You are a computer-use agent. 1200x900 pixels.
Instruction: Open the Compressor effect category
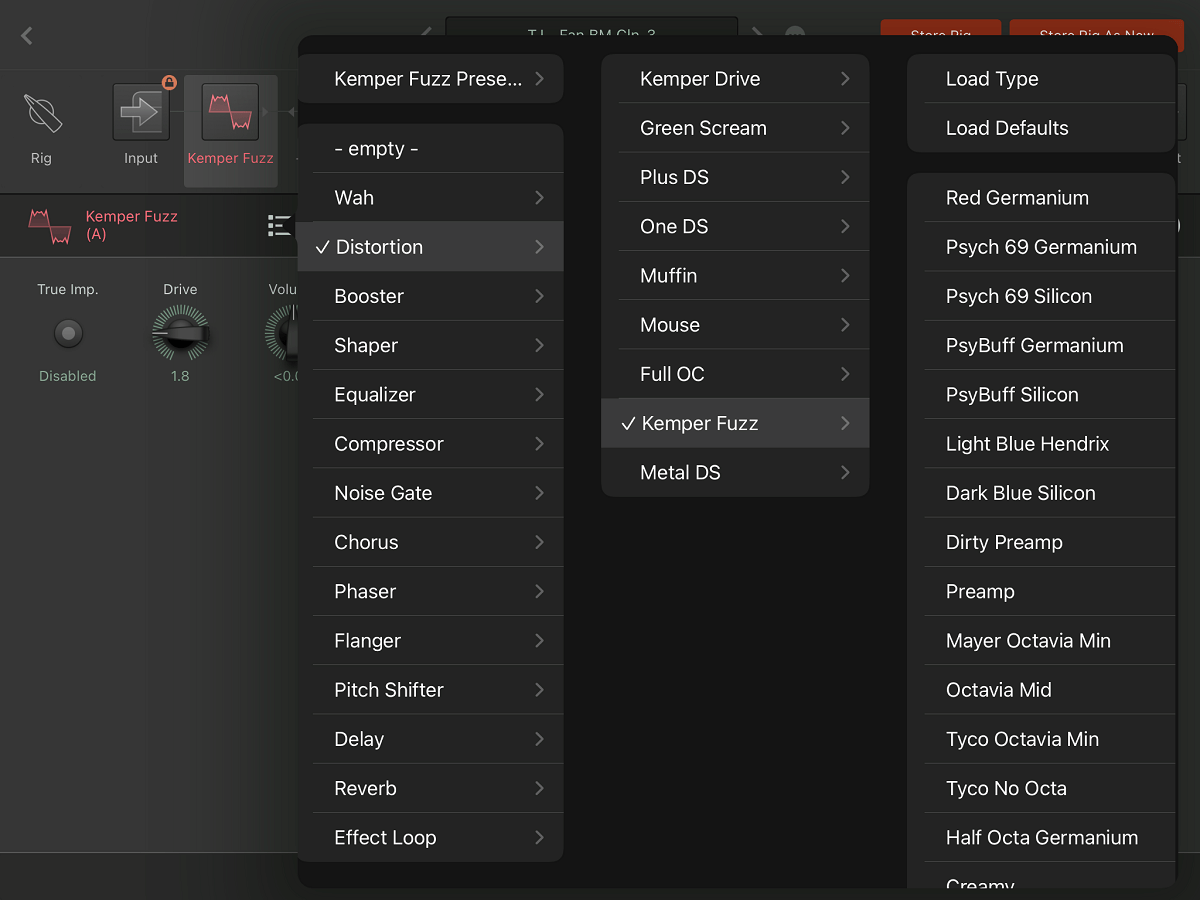[x=431, y=444]
